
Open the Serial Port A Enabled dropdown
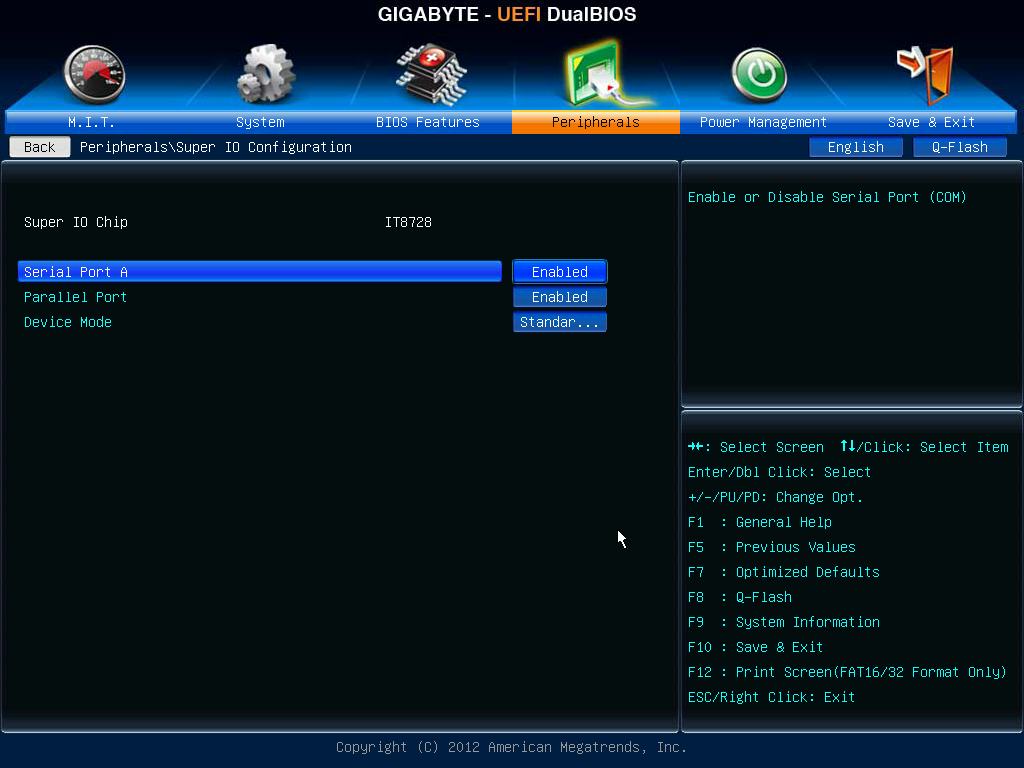pyautogui.click(x=560, y=272)
